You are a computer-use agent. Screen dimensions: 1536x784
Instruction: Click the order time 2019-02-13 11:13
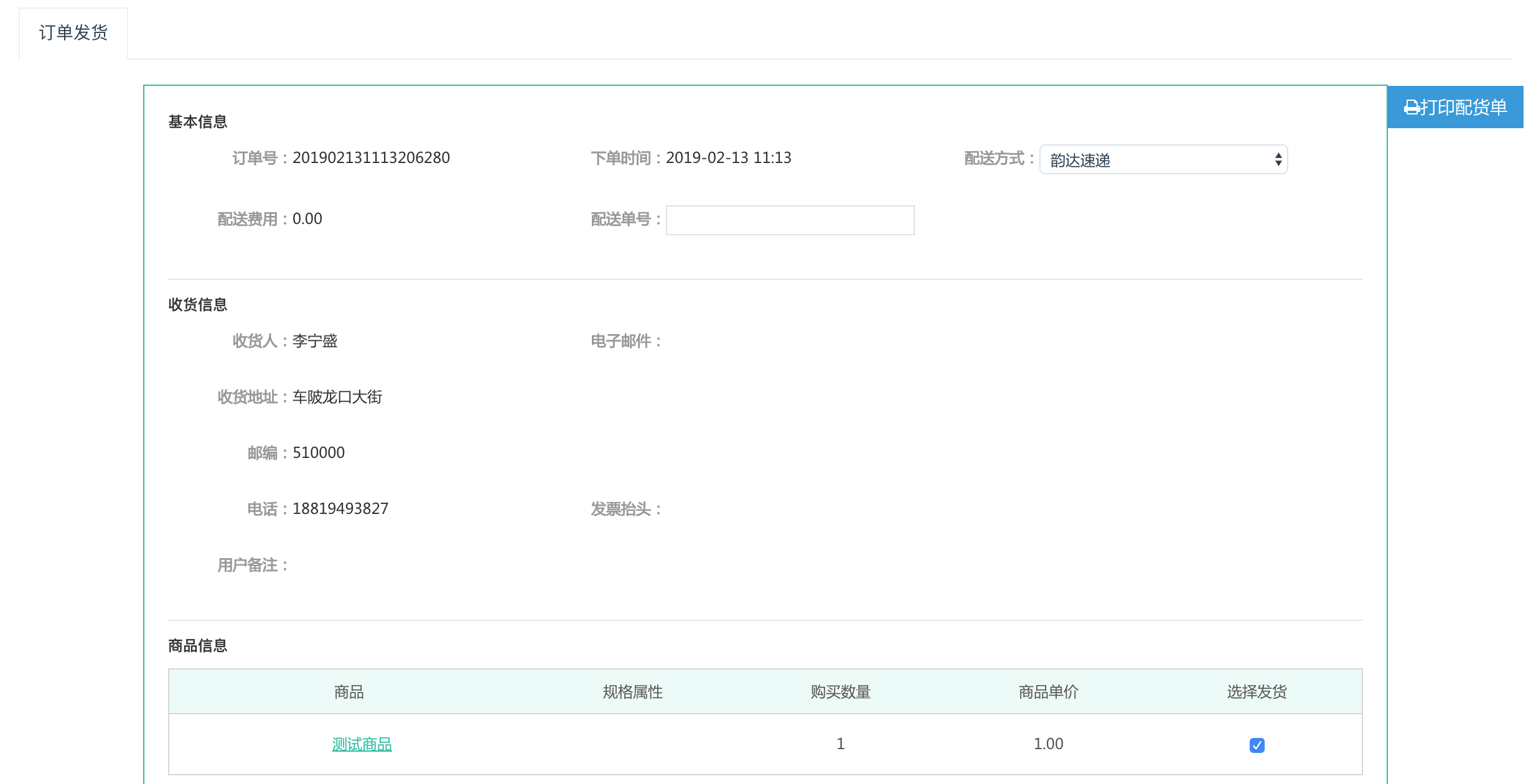pyautogui.click(x=728, y=158)
